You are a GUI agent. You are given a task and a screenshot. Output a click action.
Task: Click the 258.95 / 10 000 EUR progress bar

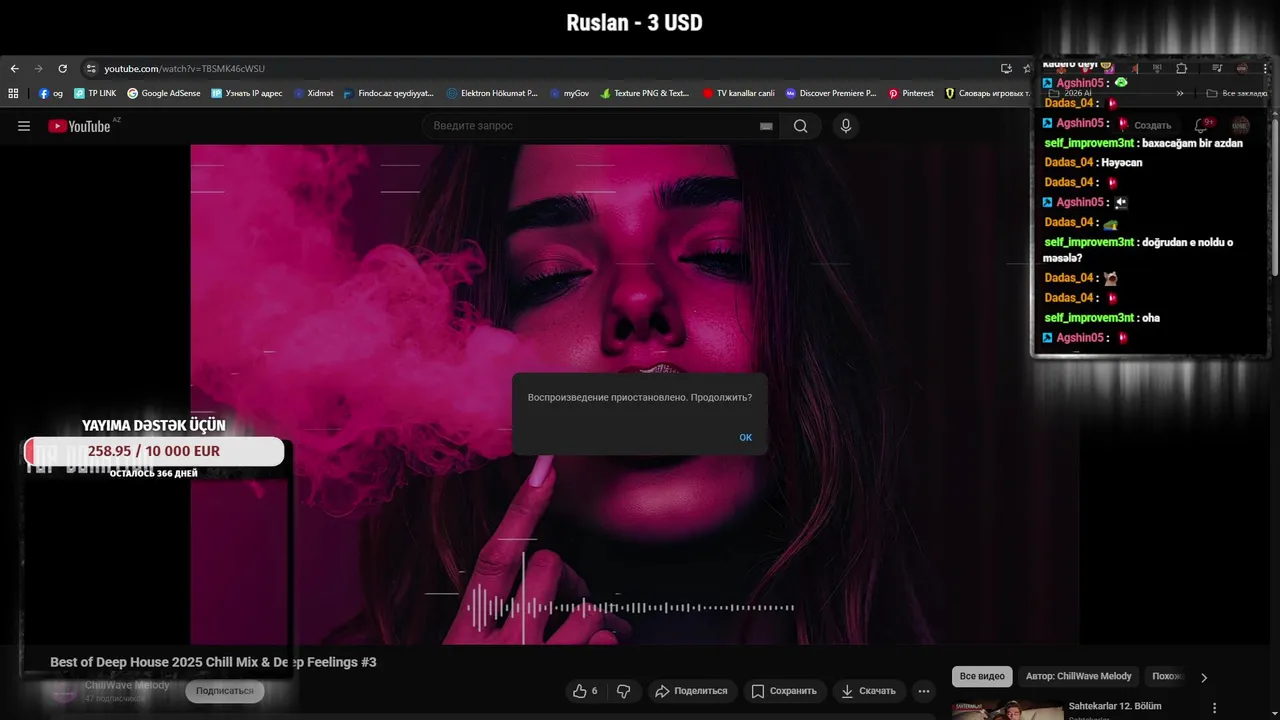pyautogui.click(x=155, y=452)
